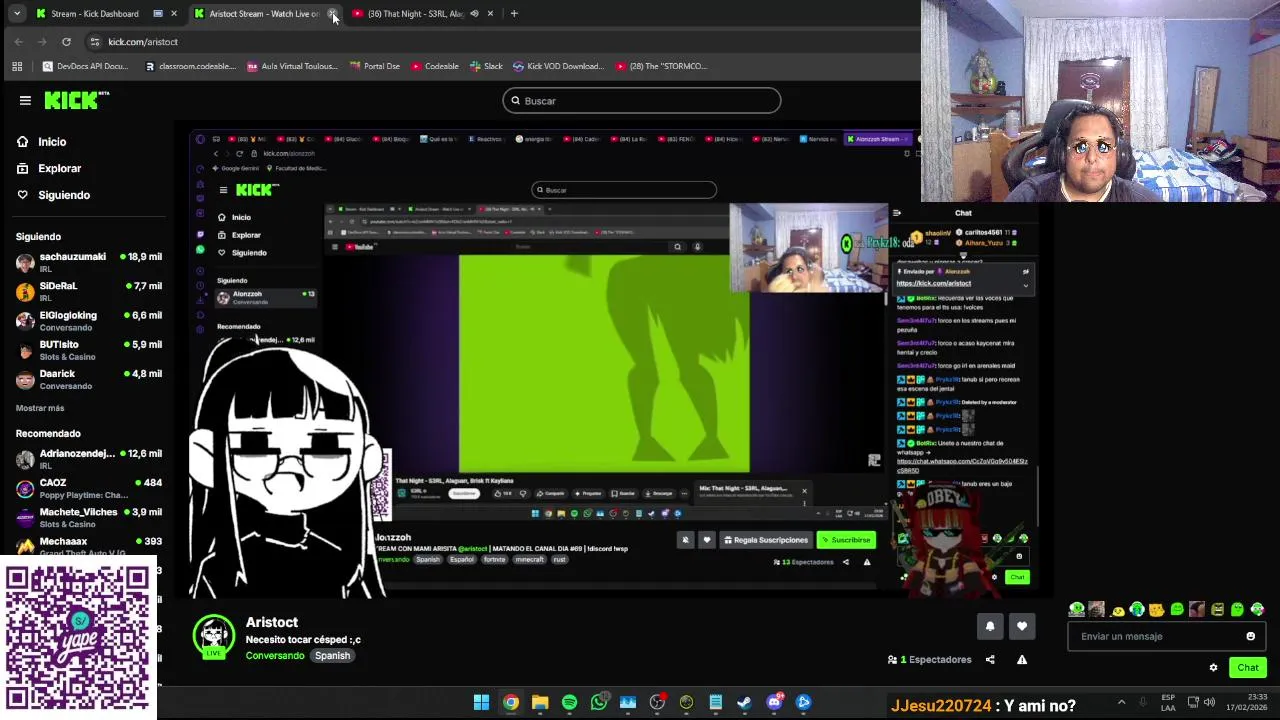
Task: Open File Explorer from taskbar
Action: [x=540, y=702]
